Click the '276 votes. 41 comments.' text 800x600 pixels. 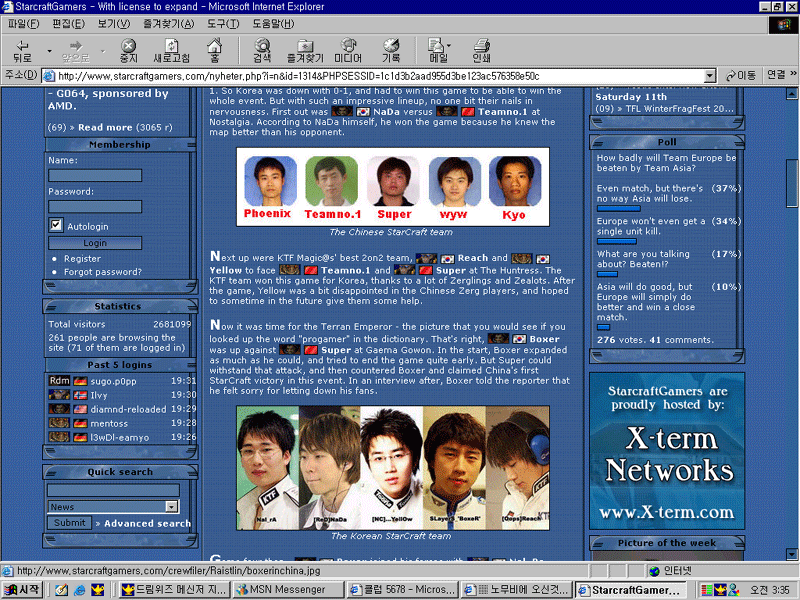click(655, 340)
